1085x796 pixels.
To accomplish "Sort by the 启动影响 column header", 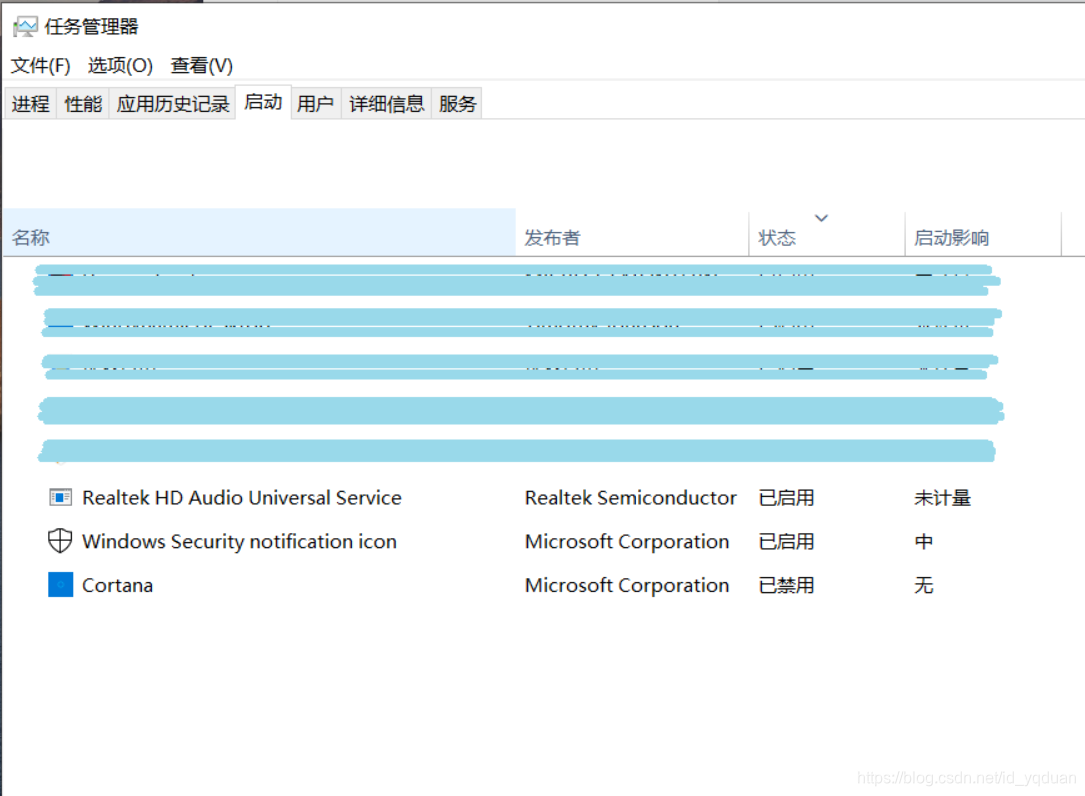I will (983, 233).
